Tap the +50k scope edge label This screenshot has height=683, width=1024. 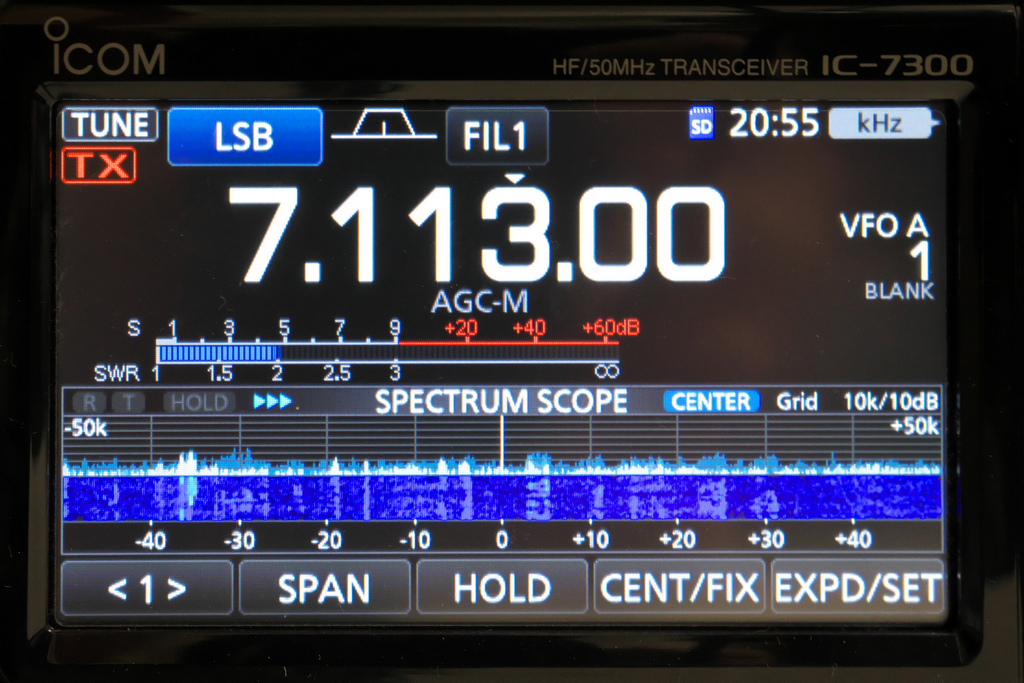[x=915, y=427]
